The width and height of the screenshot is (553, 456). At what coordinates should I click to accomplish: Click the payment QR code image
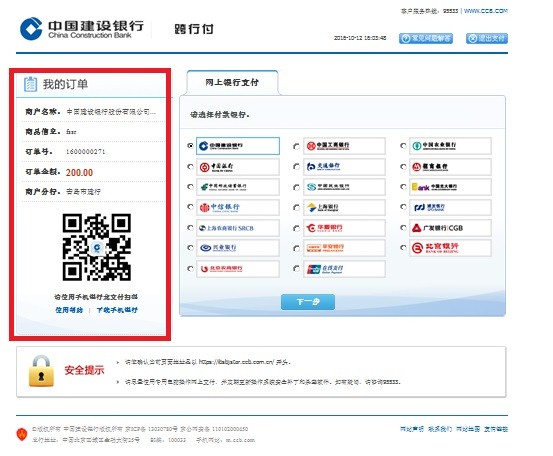97,247
